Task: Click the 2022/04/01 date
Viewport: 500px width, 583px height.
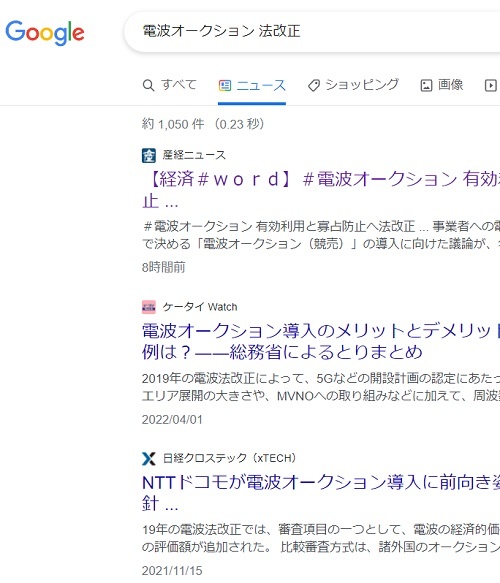Action: [172, 419]
